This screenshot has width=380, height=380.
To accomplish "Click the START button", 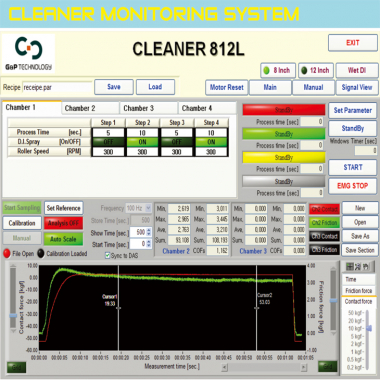I will coord(353,167).
